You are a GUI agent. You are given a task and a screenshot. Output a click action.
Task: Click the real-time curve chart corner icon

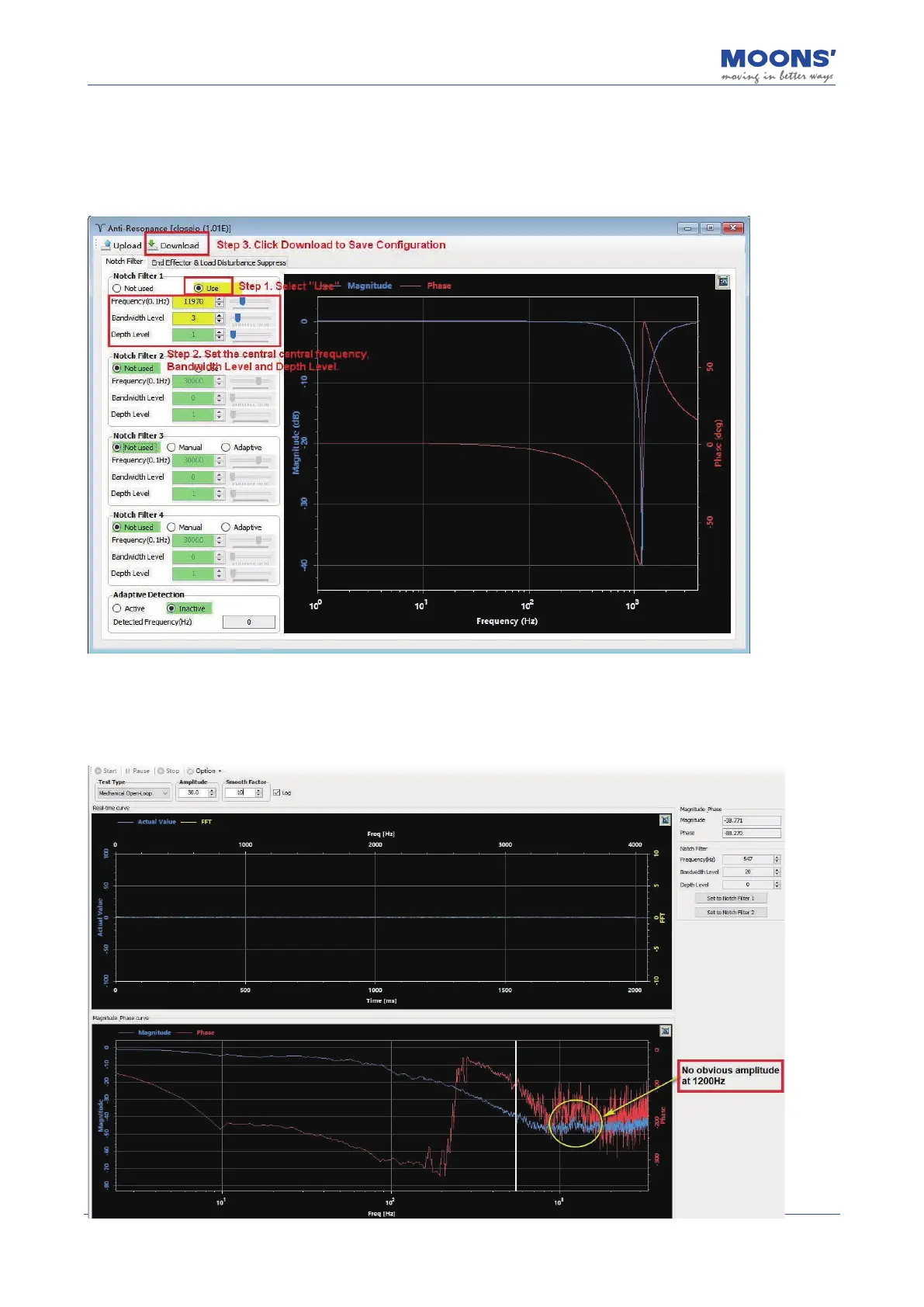click(x=665, y=820)
